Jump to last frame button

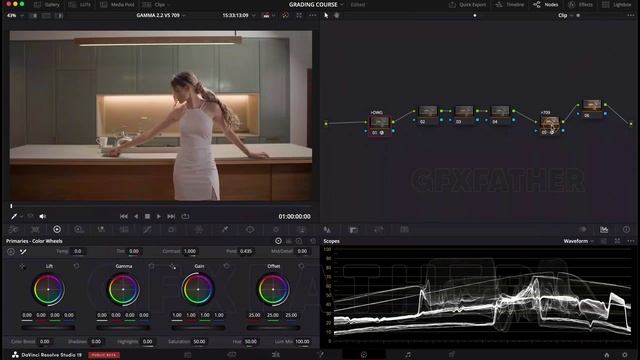pyautogui.click(x=171, y=216)
